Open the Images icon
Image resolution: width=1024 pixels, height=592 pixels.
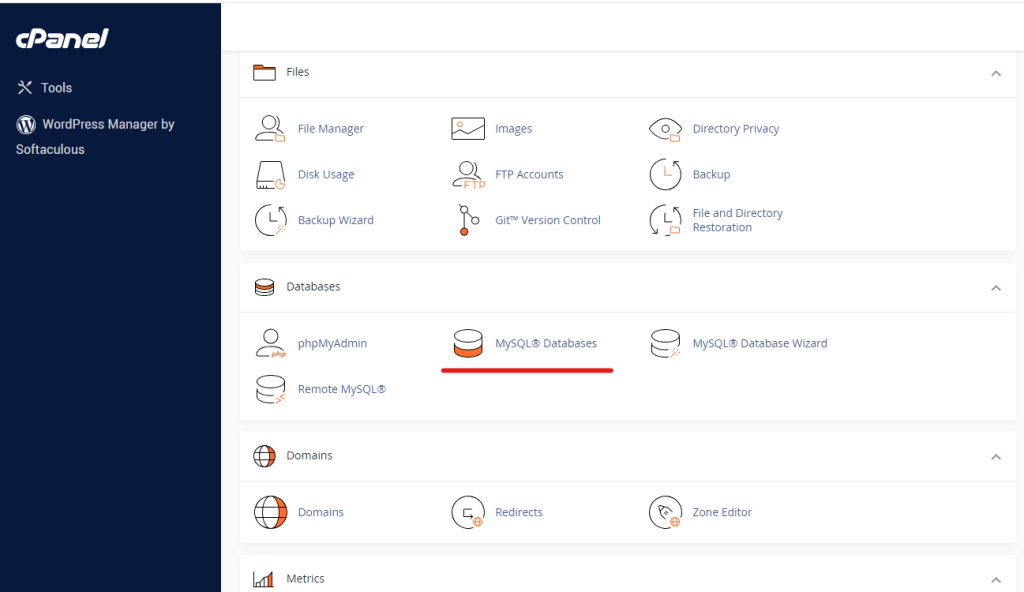tap(468, 129)
